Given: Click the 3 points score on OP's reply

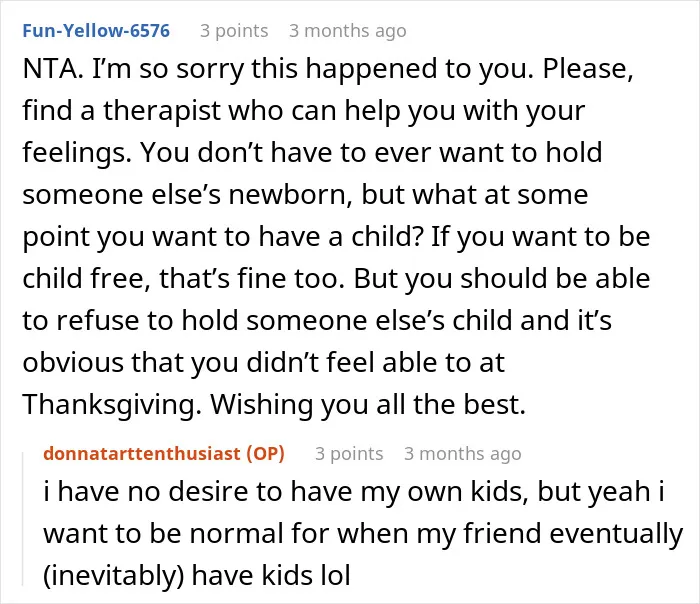Looking at the screenshot, I should coord(349,454).
